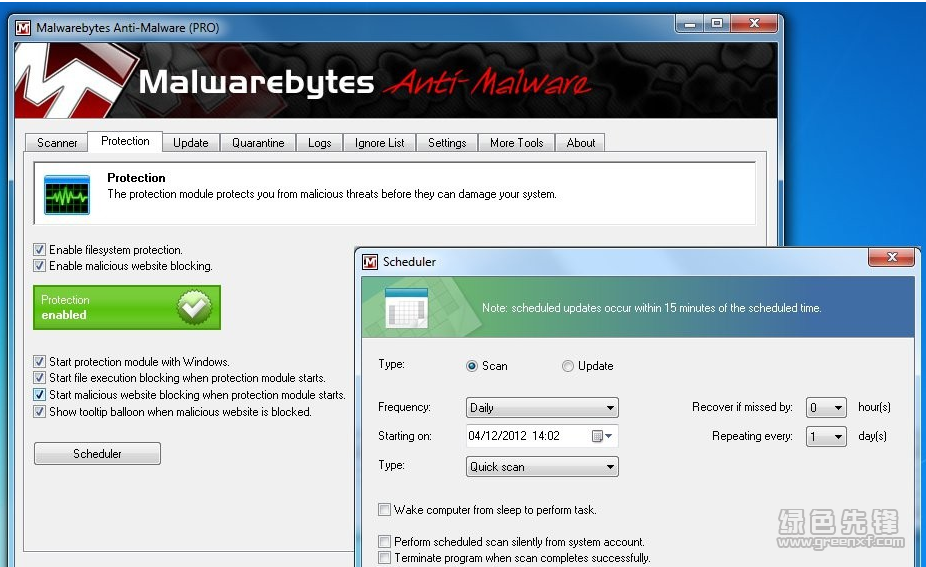The image size is (926, 567).
Task: Open the About tab
Action: pyautogui.click(x=581, y=142)
